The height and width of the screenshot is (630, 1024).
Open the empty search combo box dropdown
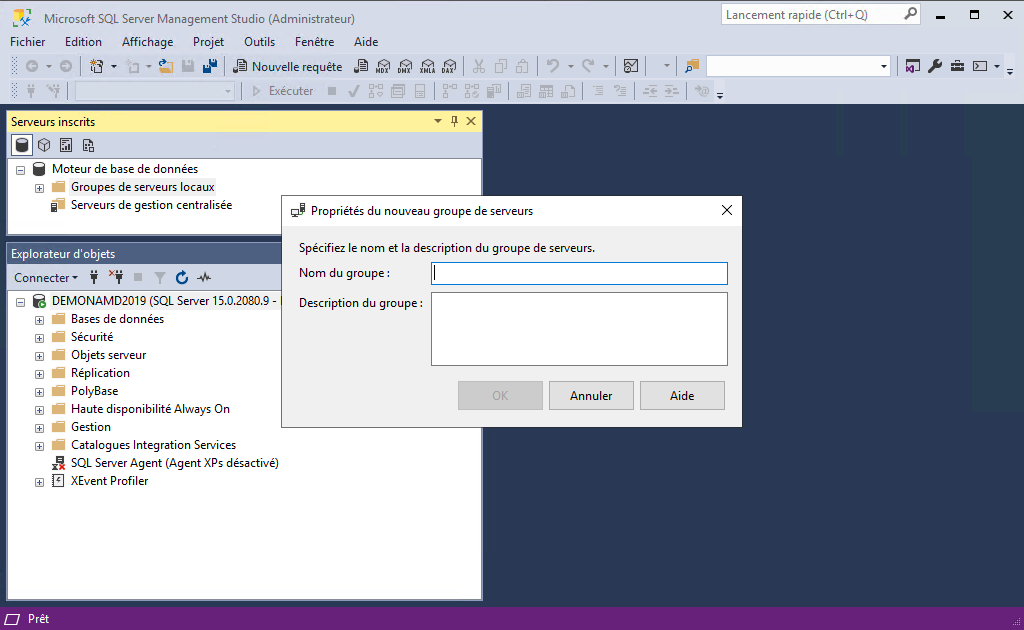(x=884, y=66)
